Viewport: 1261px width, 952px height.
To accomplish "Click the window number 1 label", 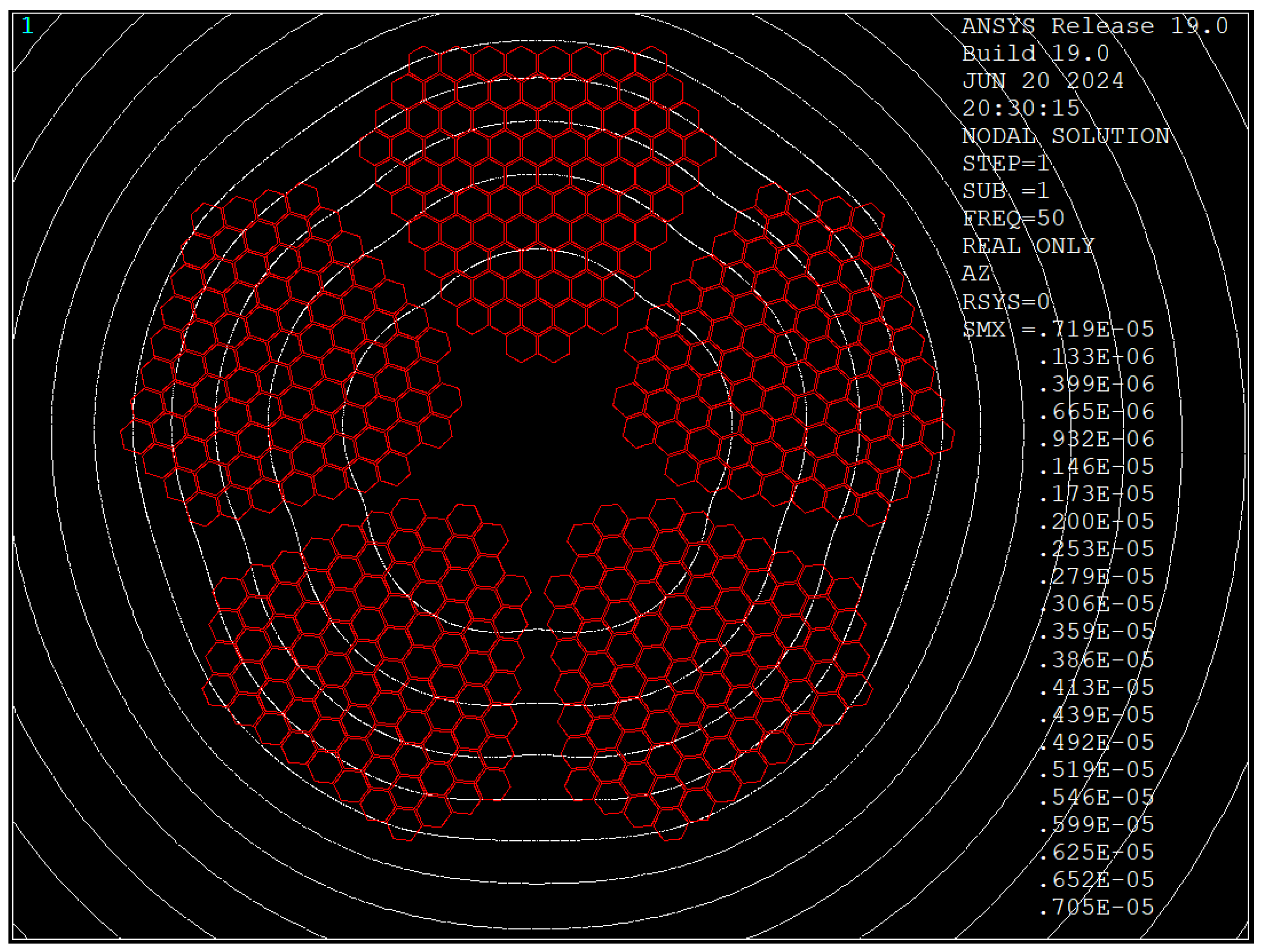I will 27,26.
